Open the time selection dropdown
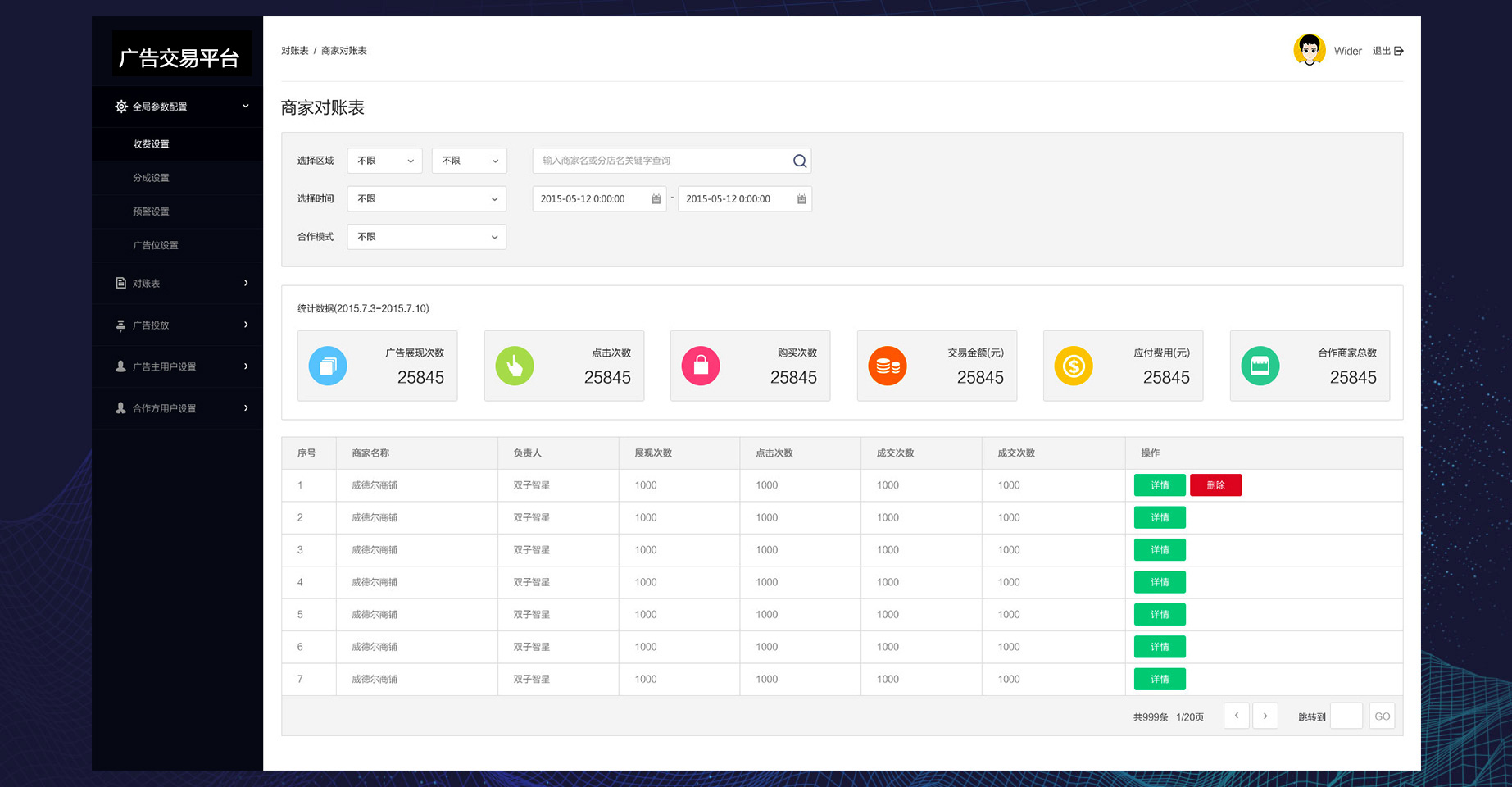This screenshot has height=787, width=1512. [426, 199]
